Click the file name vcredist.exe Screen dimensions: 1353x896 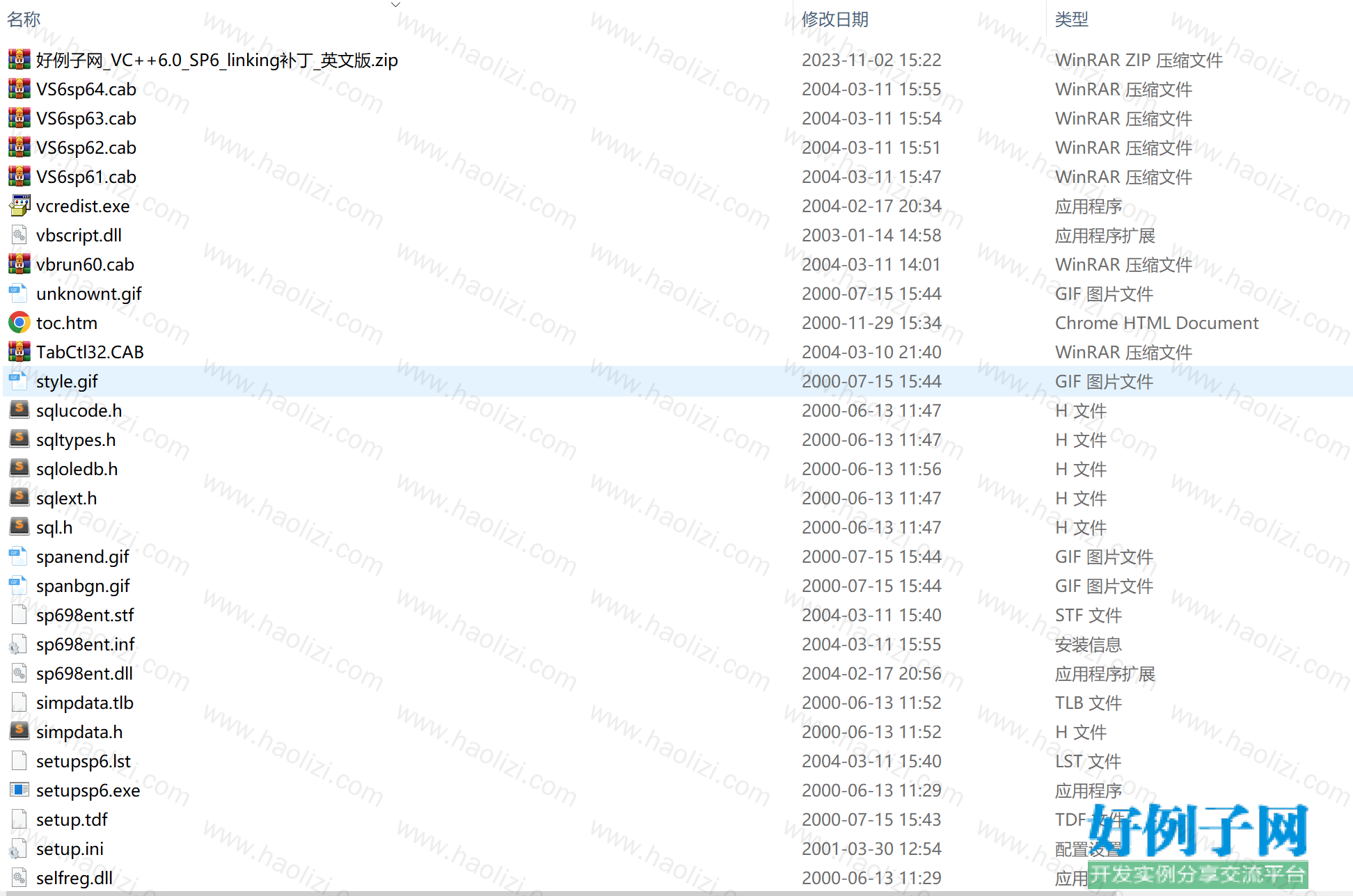83,206
